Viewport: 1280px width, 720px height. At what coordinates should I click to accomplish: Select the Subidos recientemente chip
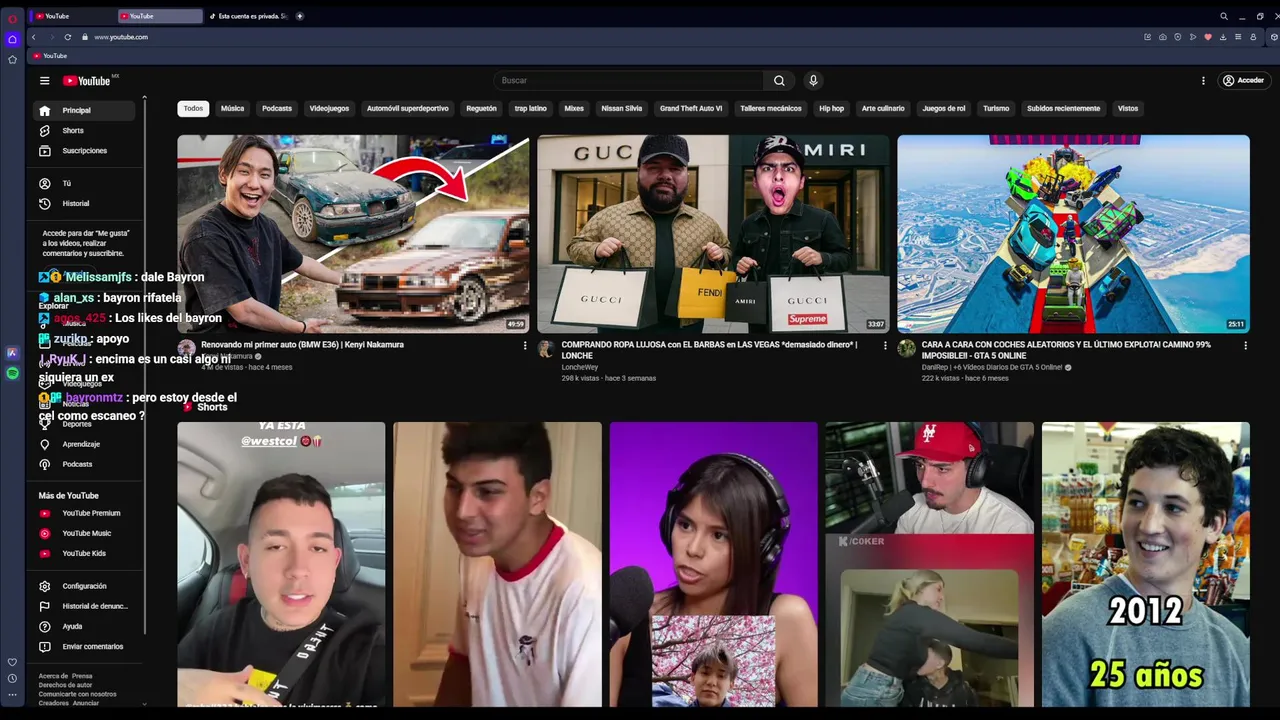[x=1063, y=109]
